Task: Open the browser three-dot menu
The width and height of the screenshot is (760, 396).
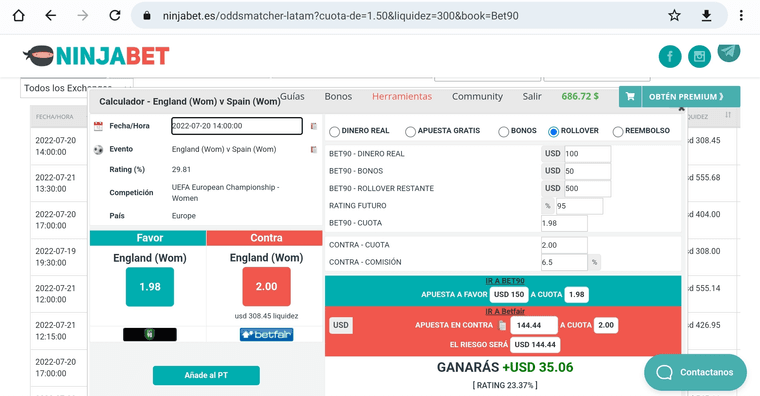Action: pyautogui.click(x=741, y=16)
